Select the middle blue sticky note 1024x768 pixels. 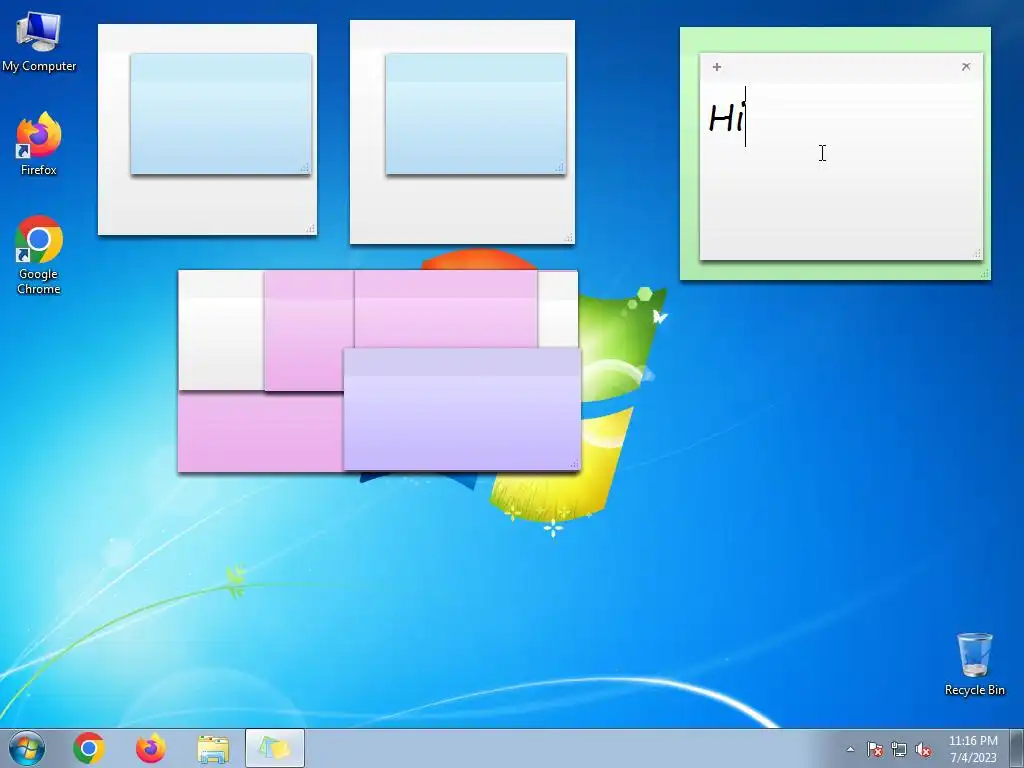click(475, 114)
